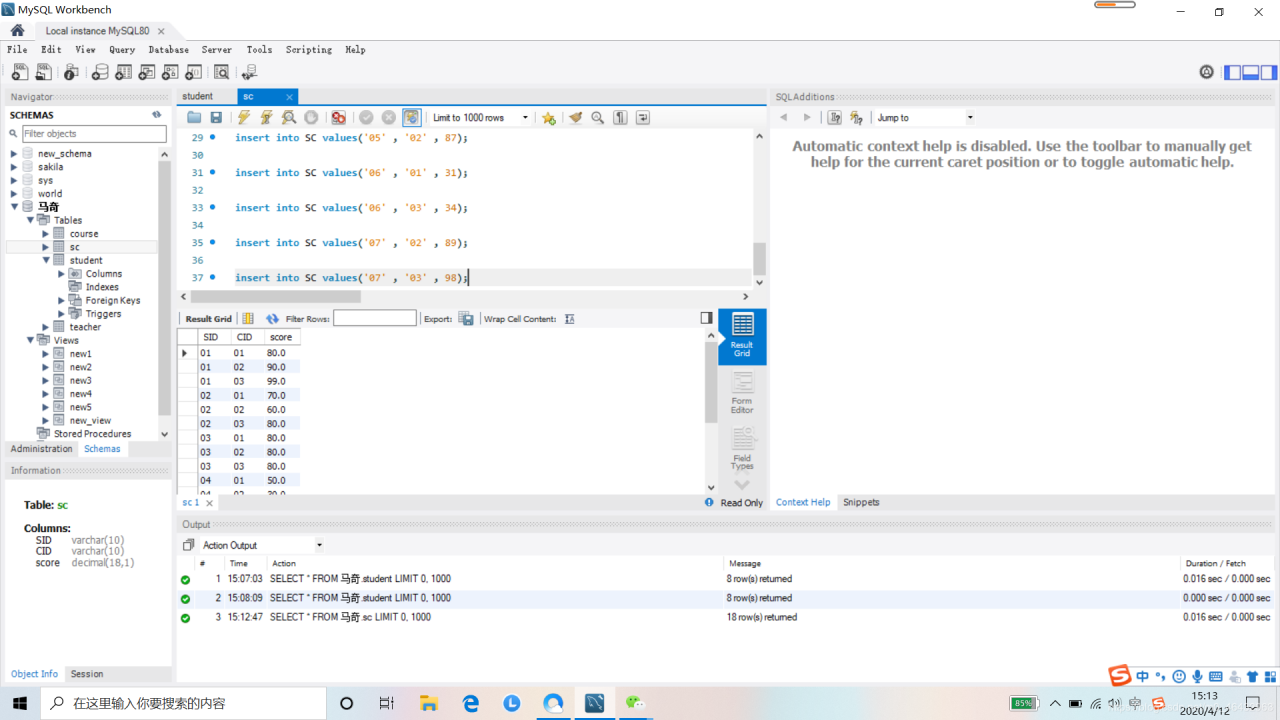This screenshot has height=720, width=1280.
Task: Create a new view toolbar icon
Action: tap(147, 72)
